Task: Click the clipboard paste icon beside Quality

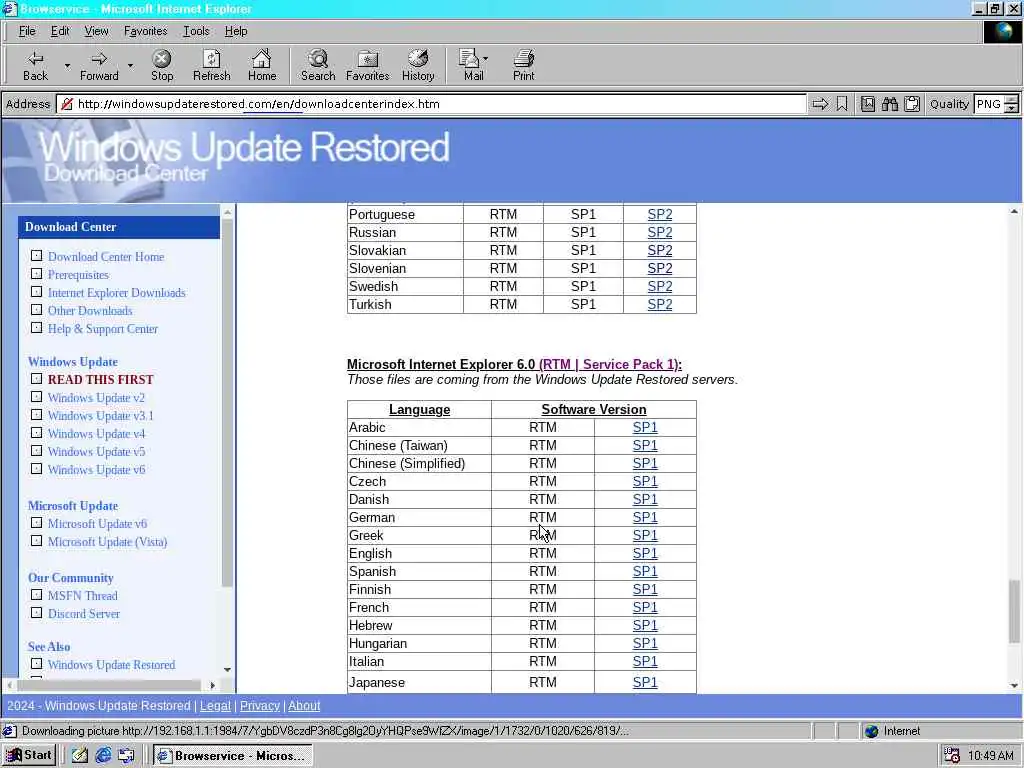Action: pyautogui.click(x=912, y=104)
